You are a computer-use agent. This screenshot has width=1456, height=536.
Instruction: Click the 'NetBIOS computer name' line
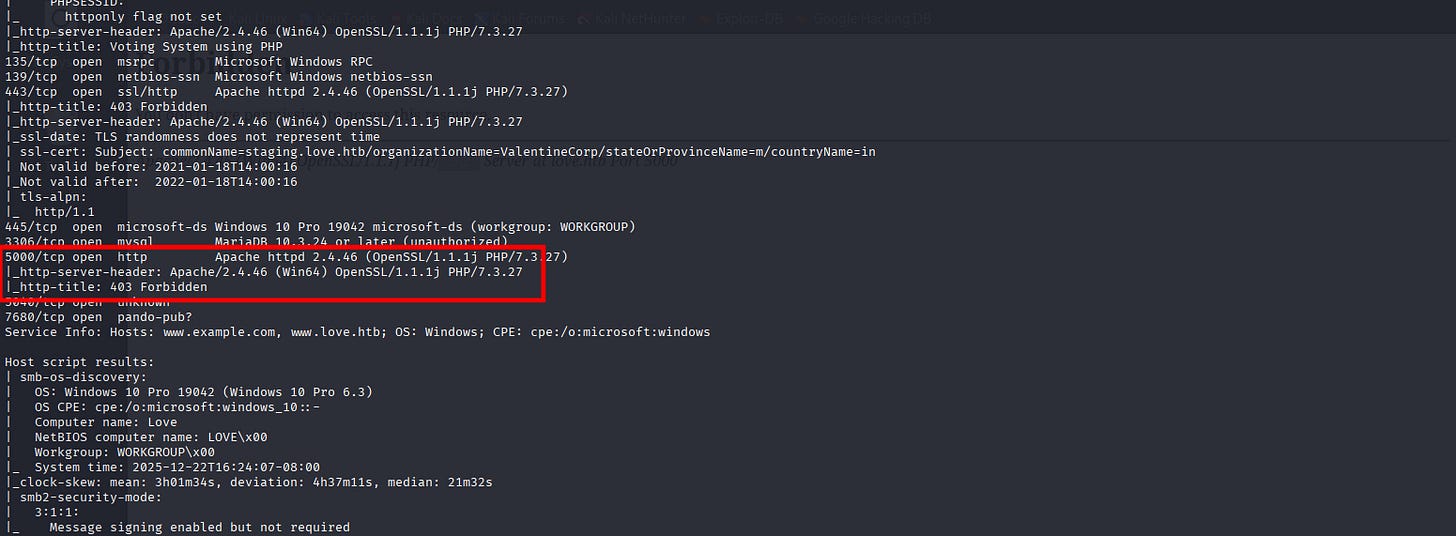[x=150, y=437]
